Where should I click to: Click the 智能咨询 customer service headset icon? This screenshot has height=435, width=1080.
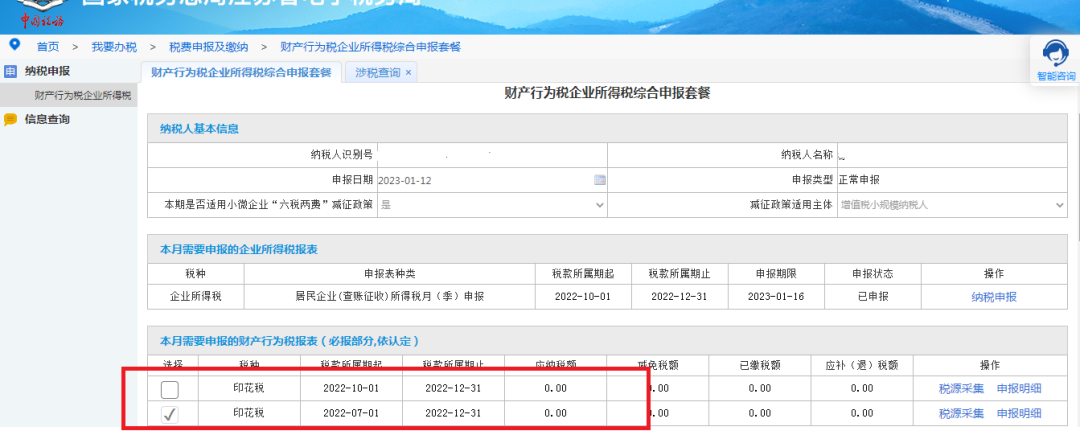(1055, 54)
